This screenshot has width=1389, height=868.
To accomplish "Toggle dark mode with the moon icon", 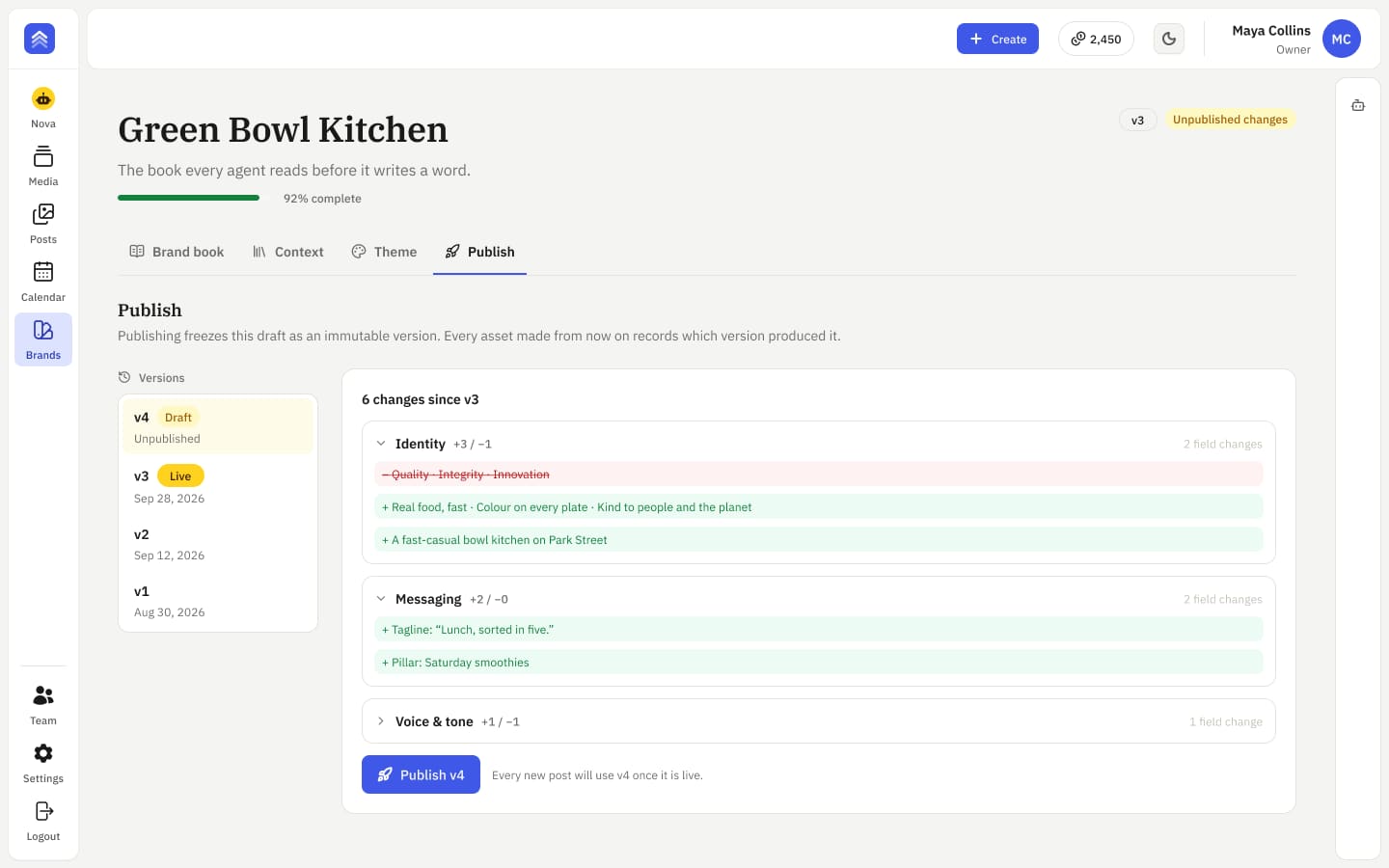I will point(1169,39).
